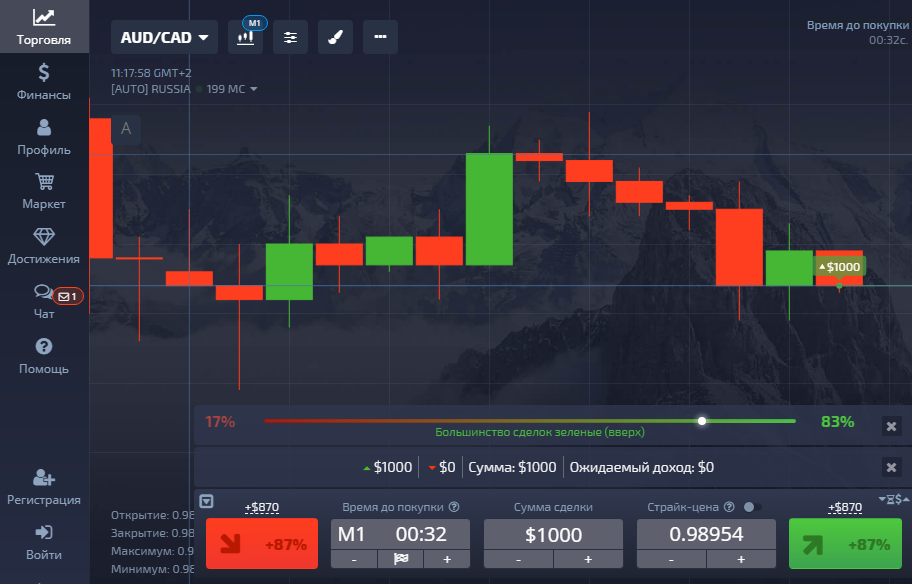
Task: Open the three-dots more options button
Action: [x=380, y=37]
